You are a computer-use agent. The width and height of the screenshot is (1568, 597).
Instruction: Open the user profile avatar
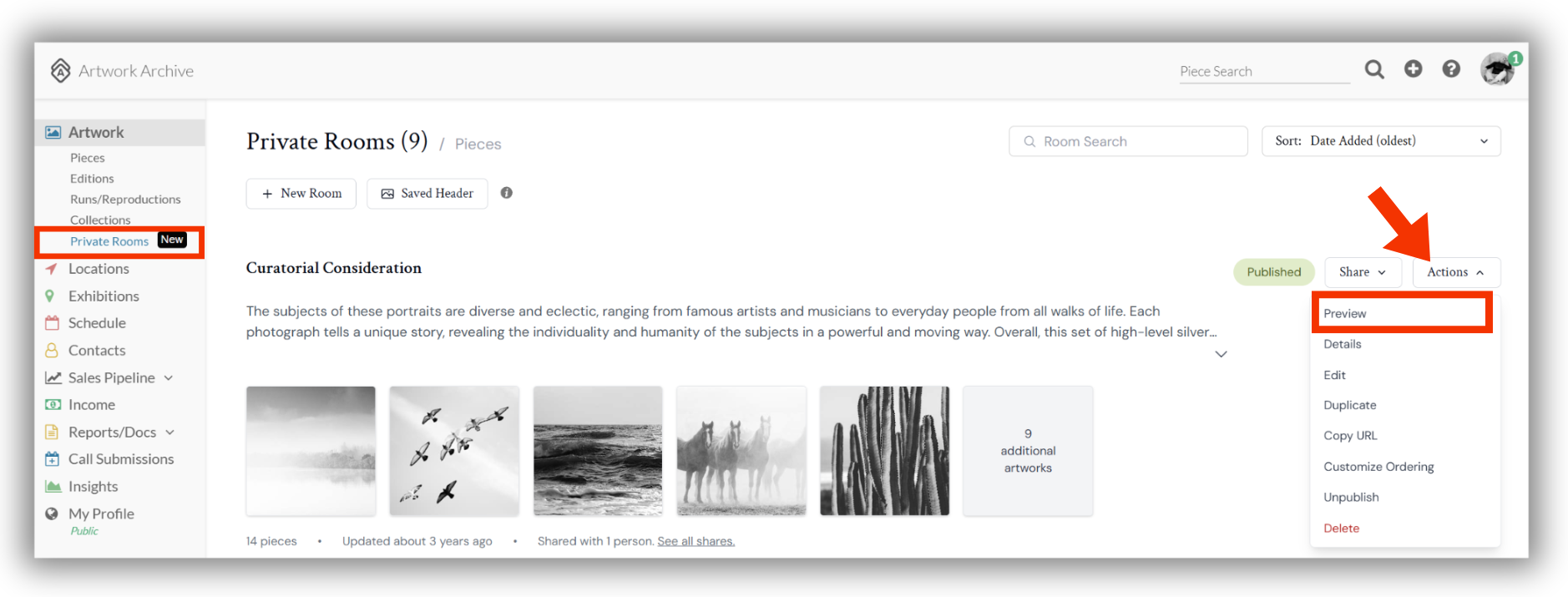[x=1498, y=69]
